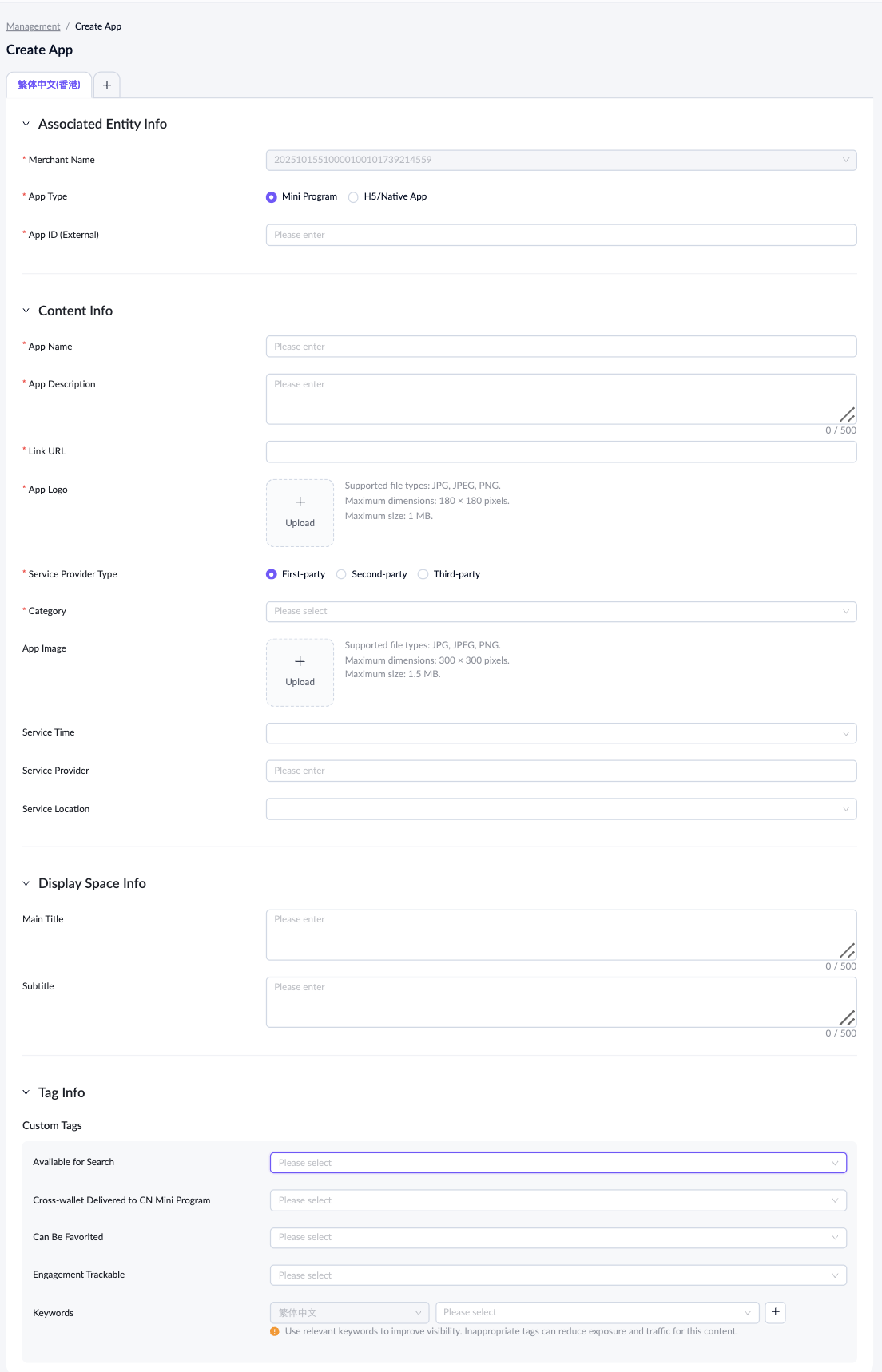This screenshot has height=1372, width=882.
Task: Open the Available for Search dropdown
Action: [x=558, y=1163]
